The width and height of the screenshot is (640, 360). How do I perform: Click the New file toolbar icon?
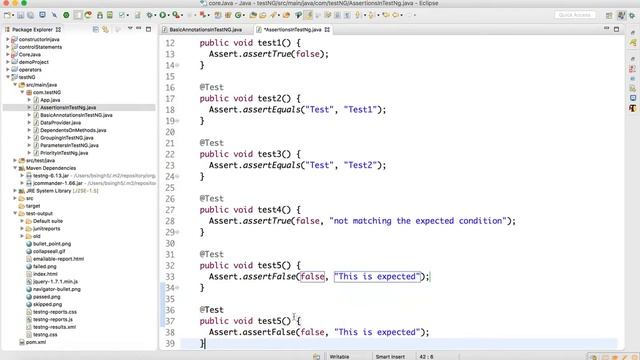(7, 15)
